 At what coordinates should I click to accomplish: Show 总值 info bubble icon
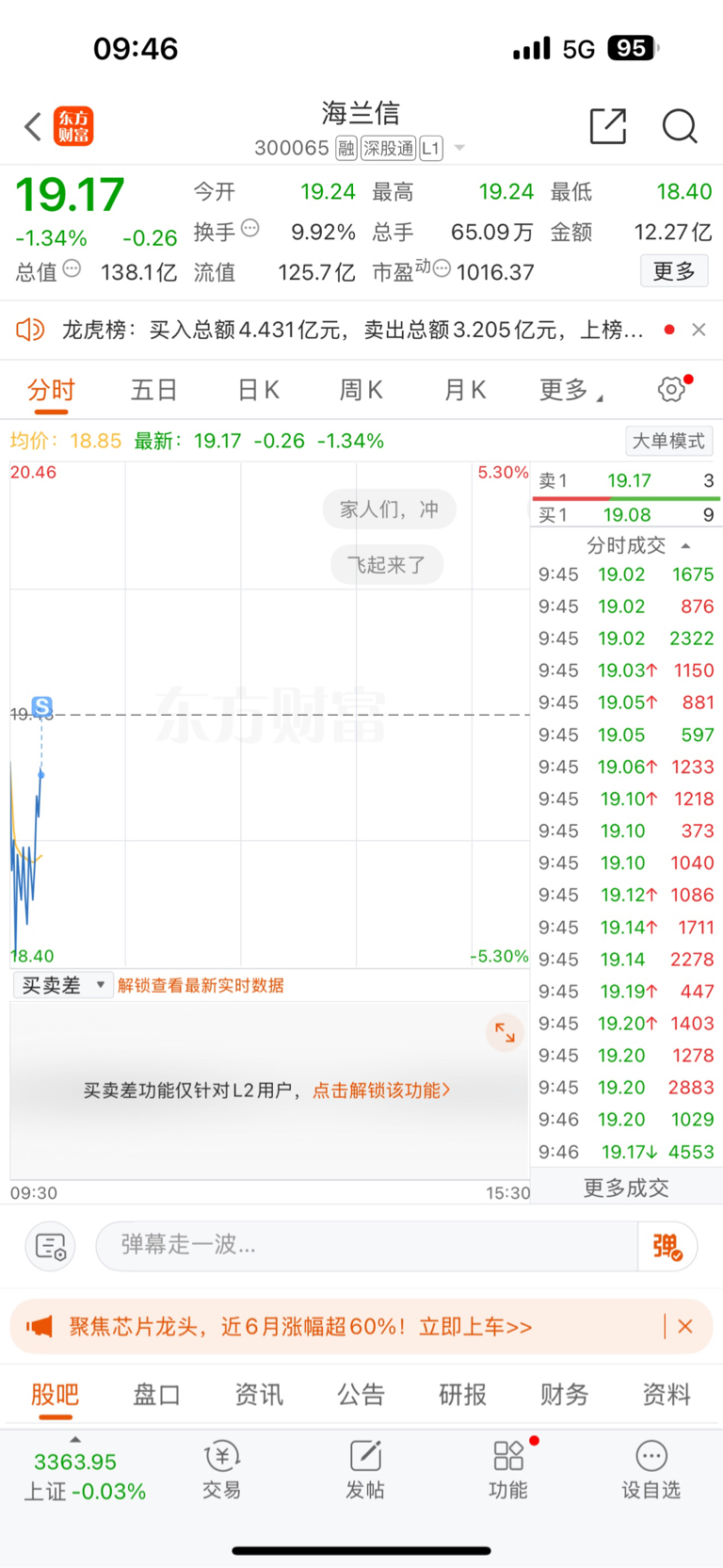(72, 268)
